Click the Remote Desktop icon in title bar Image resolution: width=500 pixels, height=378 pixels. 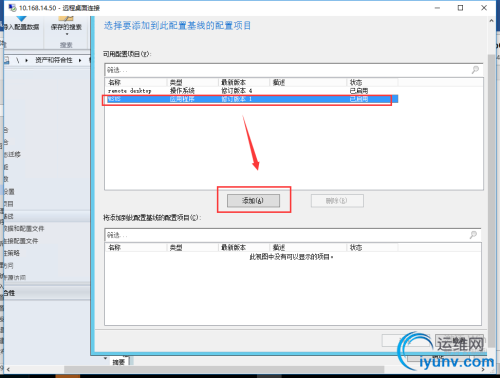tap(12, 7)
